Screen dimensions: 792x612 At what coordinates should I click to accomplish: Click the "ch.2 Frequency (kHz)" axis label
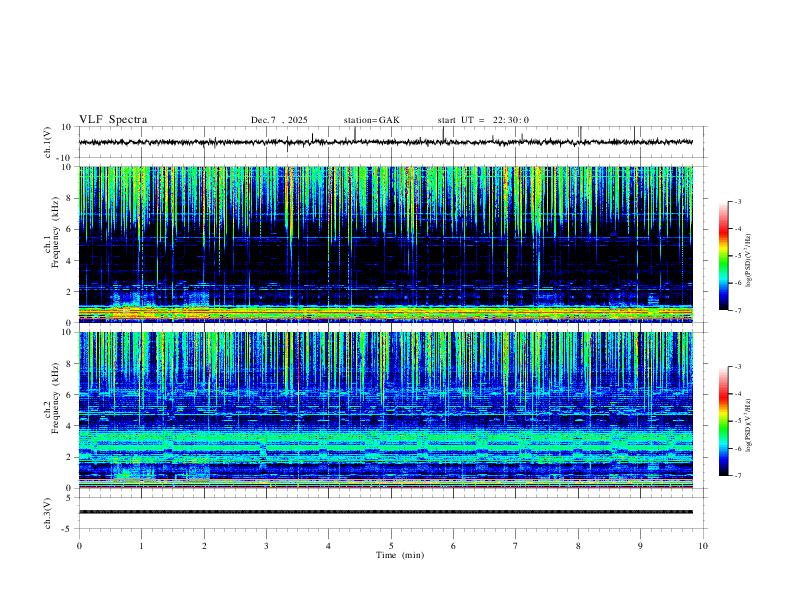(x=51, y=398)
